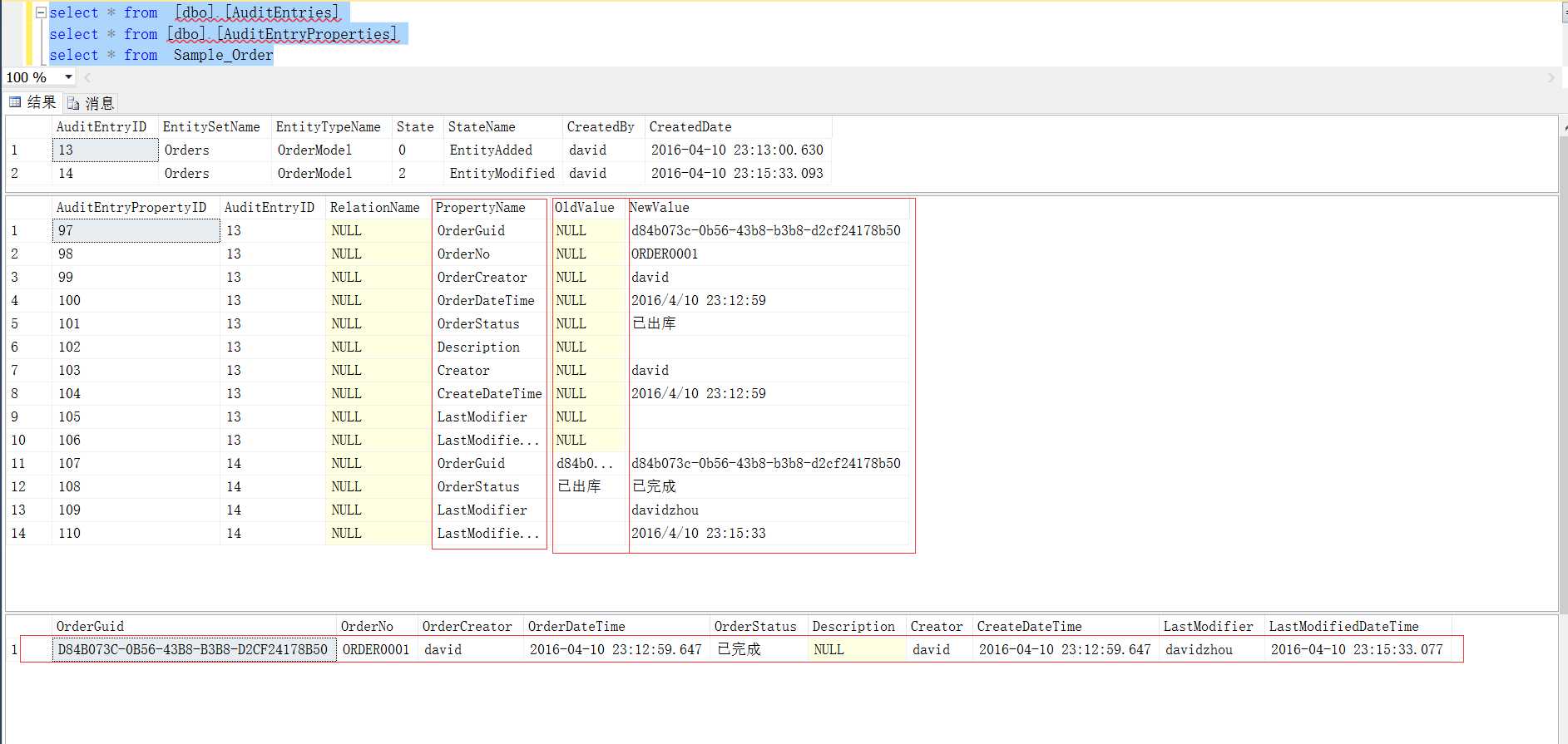
Task: Click the cell with AuditEntryID 13 in first grid
Action: click(x=105, y=150)
